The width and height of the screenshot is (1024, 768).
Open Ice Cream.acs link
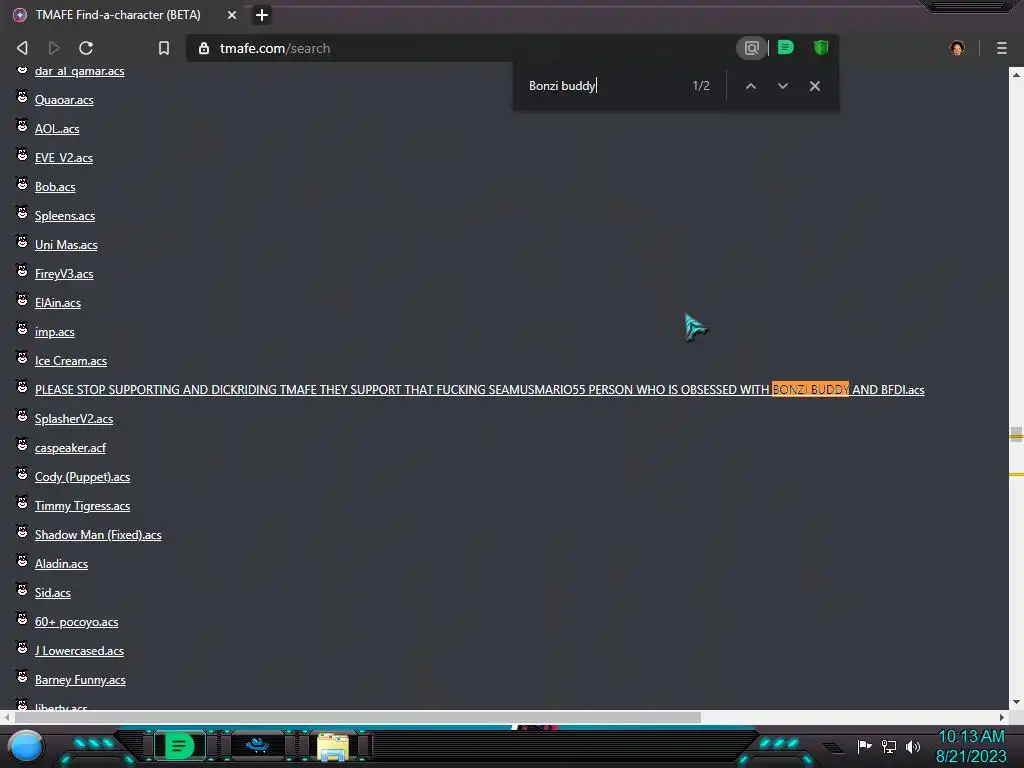[x=71, y=360]
